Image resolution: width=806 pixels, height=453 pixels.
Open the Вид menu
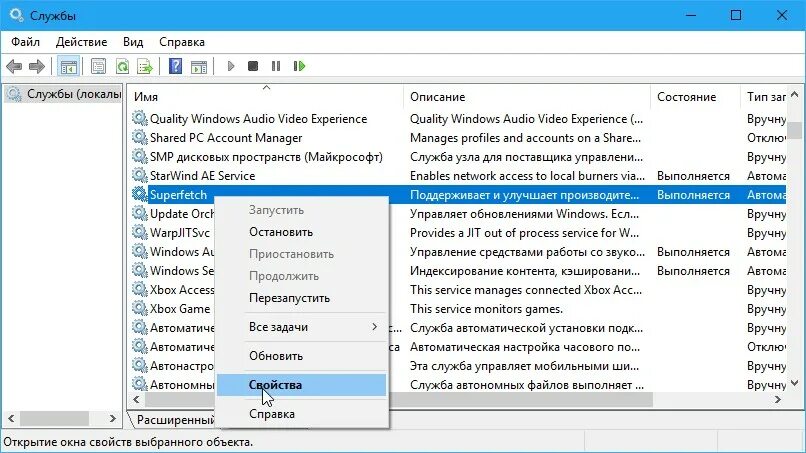133,42
